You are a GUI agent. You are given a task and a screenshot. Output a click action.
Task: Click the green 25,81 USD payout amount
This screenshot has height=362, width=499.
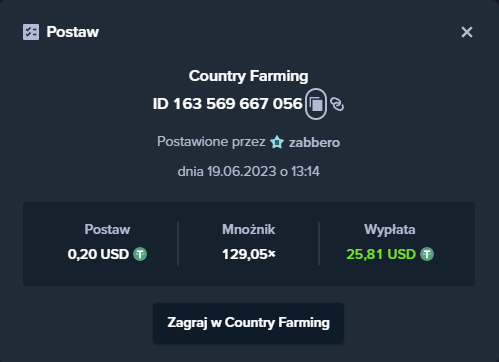coord(381,254)
